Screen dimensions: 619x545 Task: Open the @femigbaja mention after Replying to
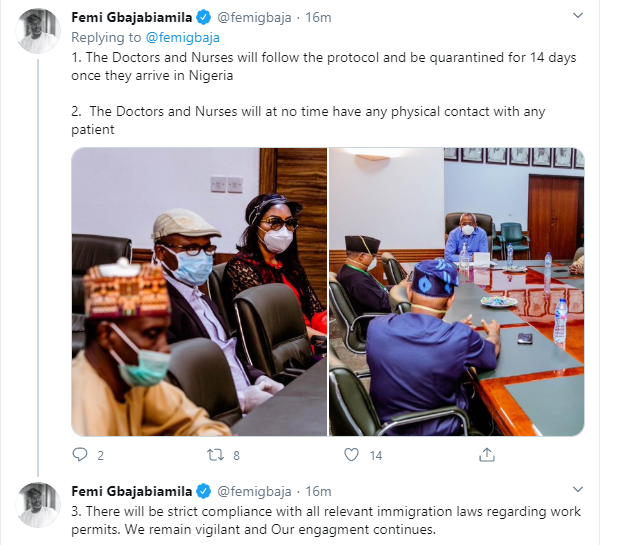point(182,37)
